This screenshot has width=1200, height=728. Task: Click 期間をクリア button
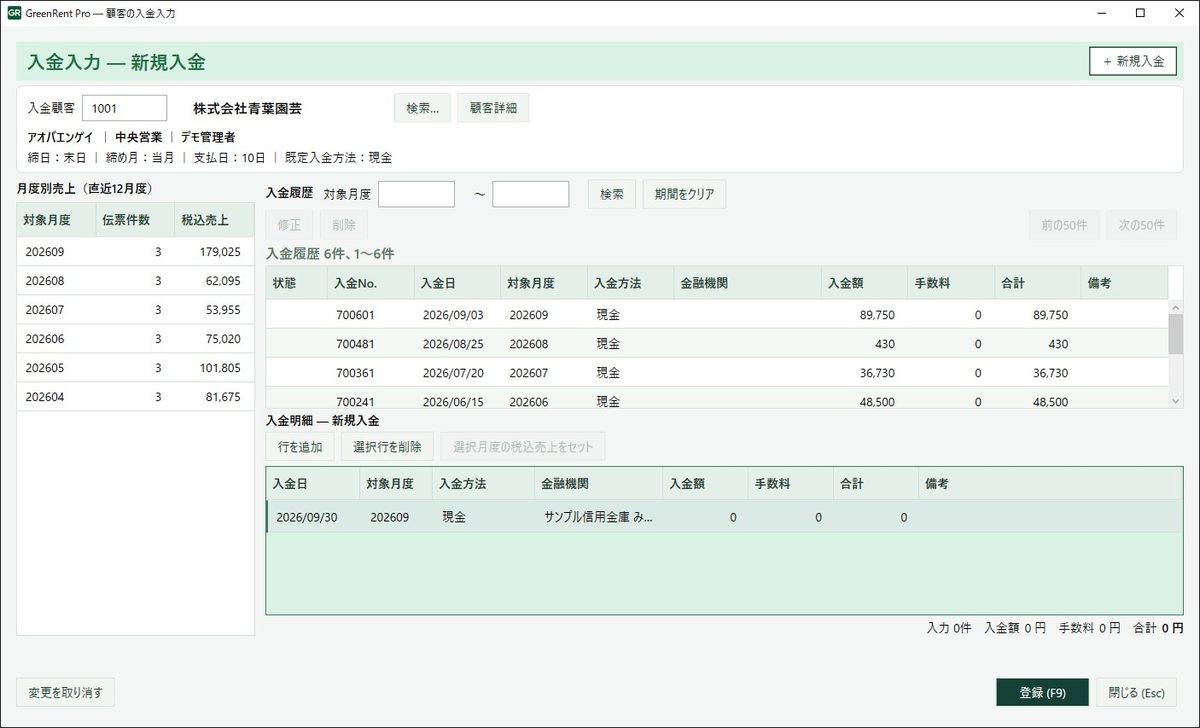pyautogui.click(x=684, y=194)
